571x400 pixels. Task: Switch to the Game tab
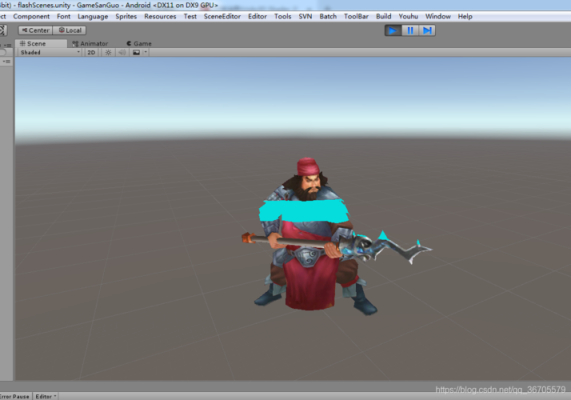tap(139, 43)
